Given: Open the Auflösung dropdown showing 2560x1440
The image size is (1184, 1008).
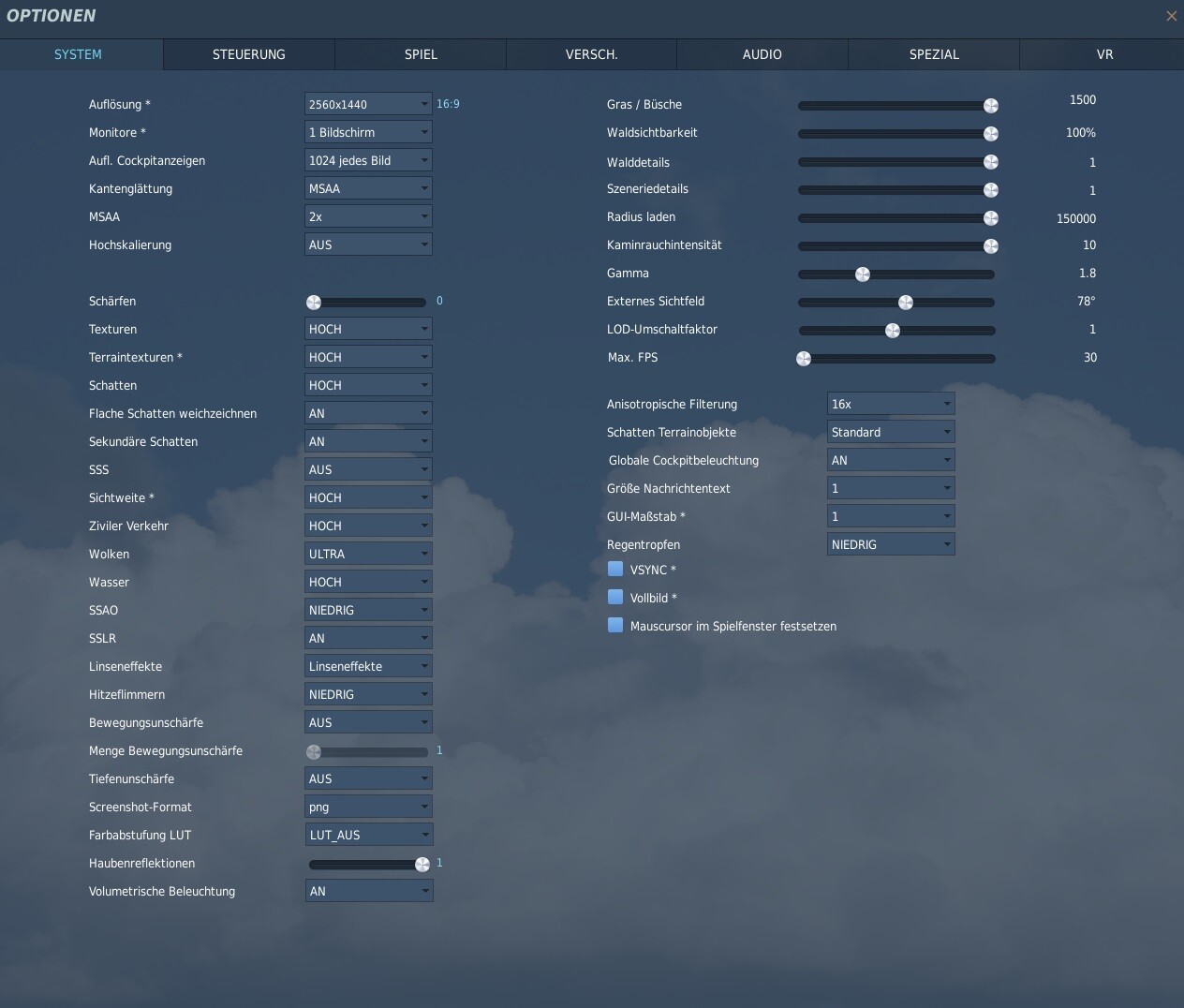Looking at the screenshot, I should (x=368, y=104).
